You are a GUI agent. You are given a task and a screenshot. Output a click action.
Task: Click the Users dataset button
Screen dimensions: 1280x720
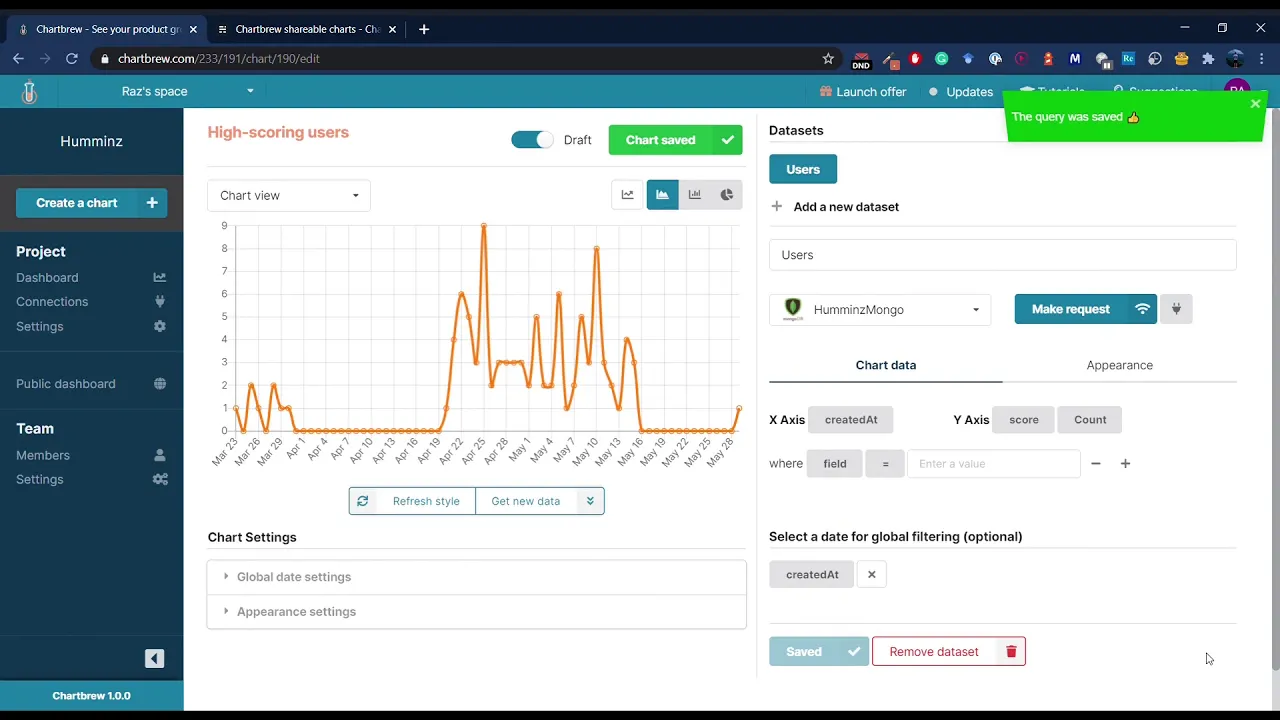click(x=802, y=169)
